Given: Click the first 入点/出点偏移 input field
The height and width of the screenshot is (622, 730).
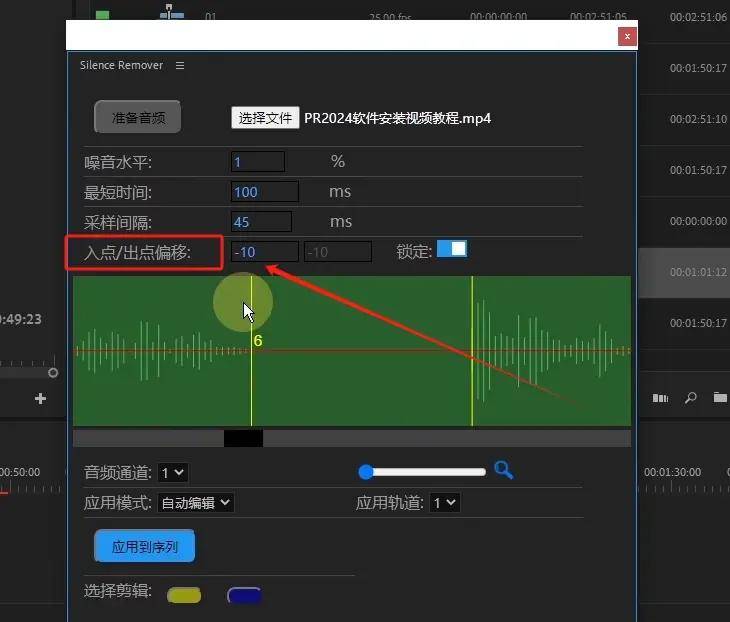Looking at the screenshot, I should [265, 252].
